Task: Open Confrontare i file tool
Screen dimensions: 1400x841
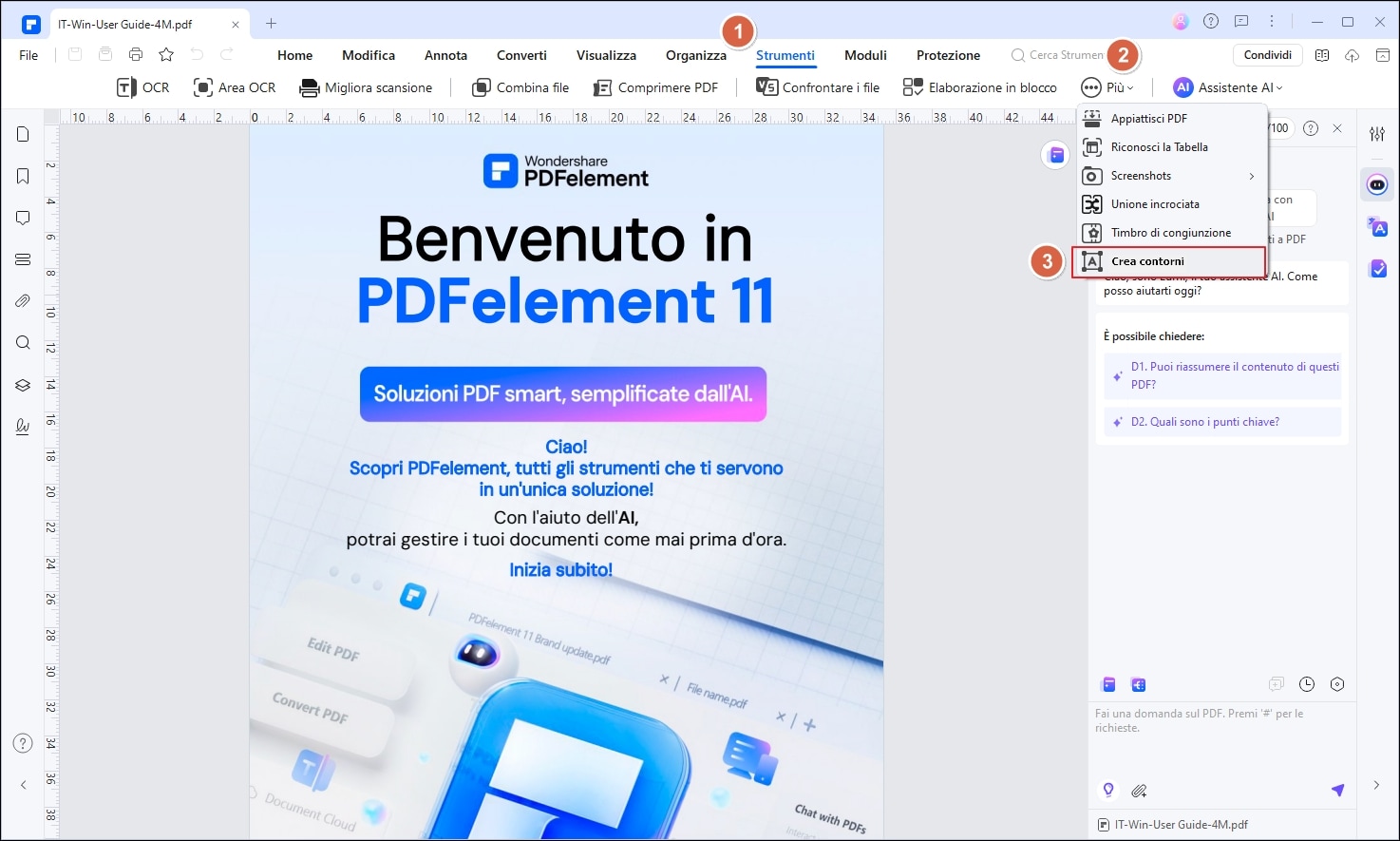Action: tap(818, 87)
